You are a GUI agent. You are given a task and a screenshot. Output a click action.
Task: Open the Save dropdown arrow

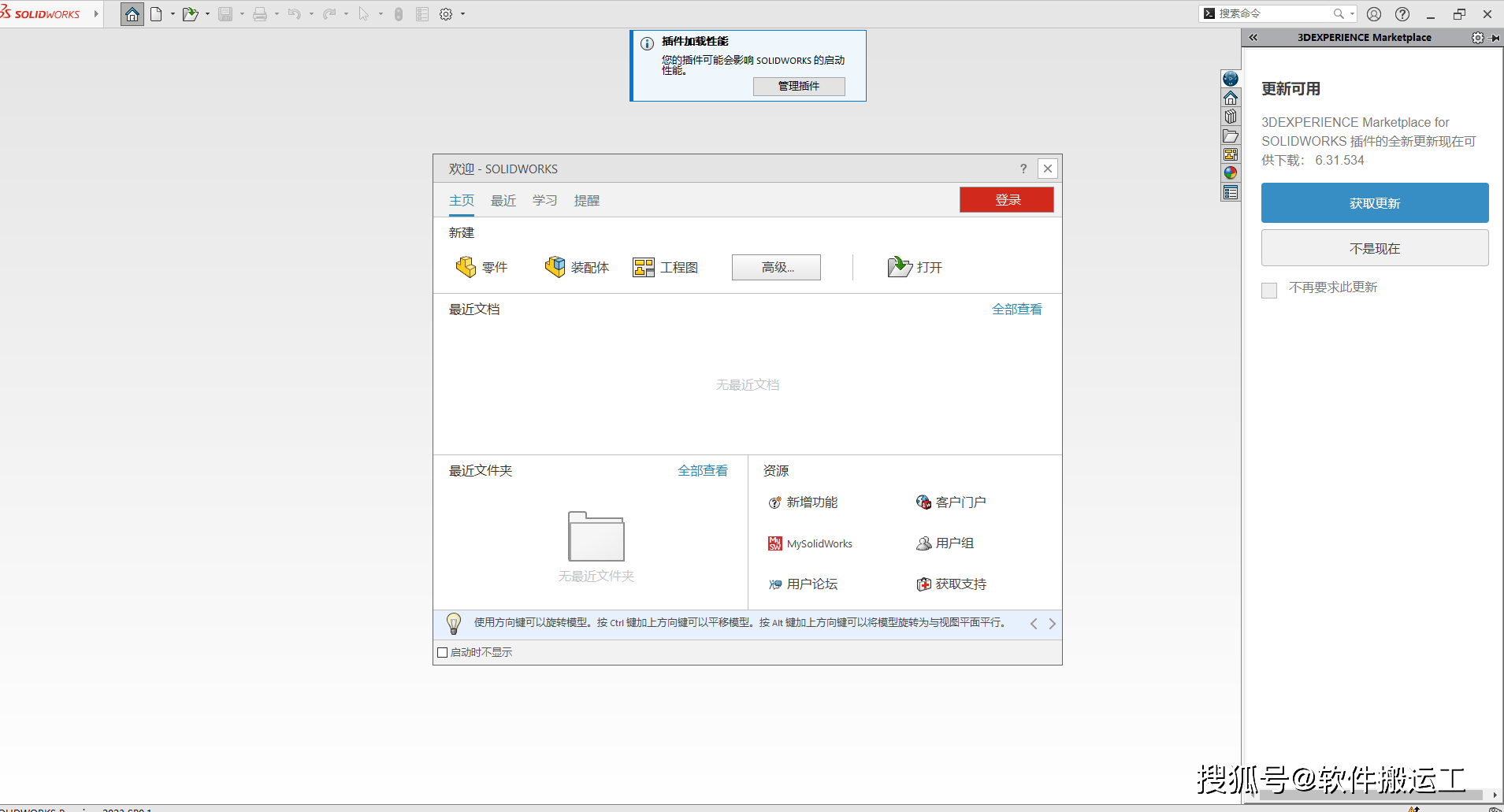pos(242,14)
